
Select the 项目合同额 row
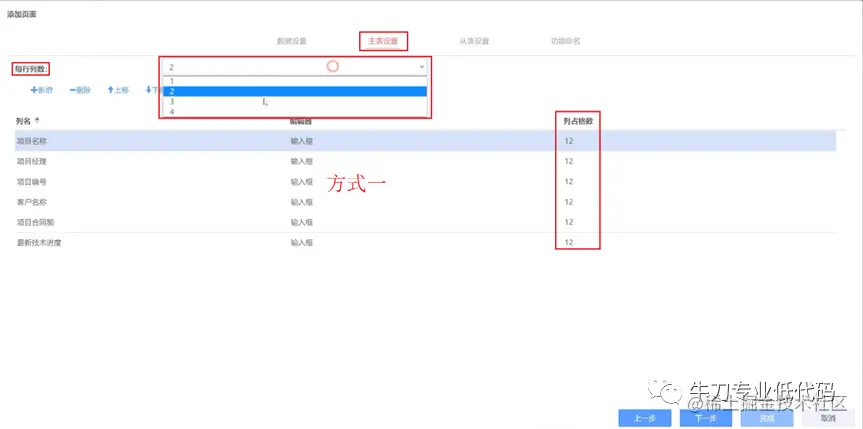pyautogui.click(x=425, y=222)
